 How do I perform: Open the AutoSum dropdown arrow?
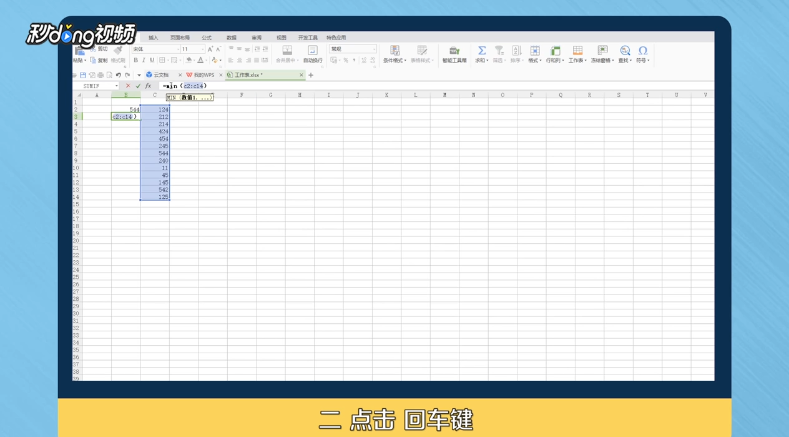click(488, 60)
